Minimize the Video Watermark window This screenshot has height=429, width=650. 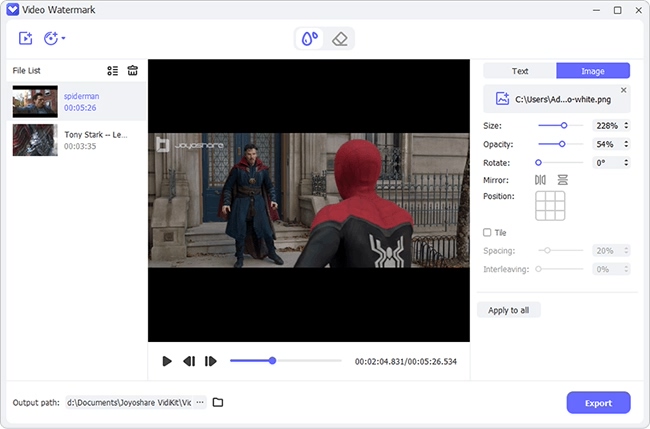point(597,10)
